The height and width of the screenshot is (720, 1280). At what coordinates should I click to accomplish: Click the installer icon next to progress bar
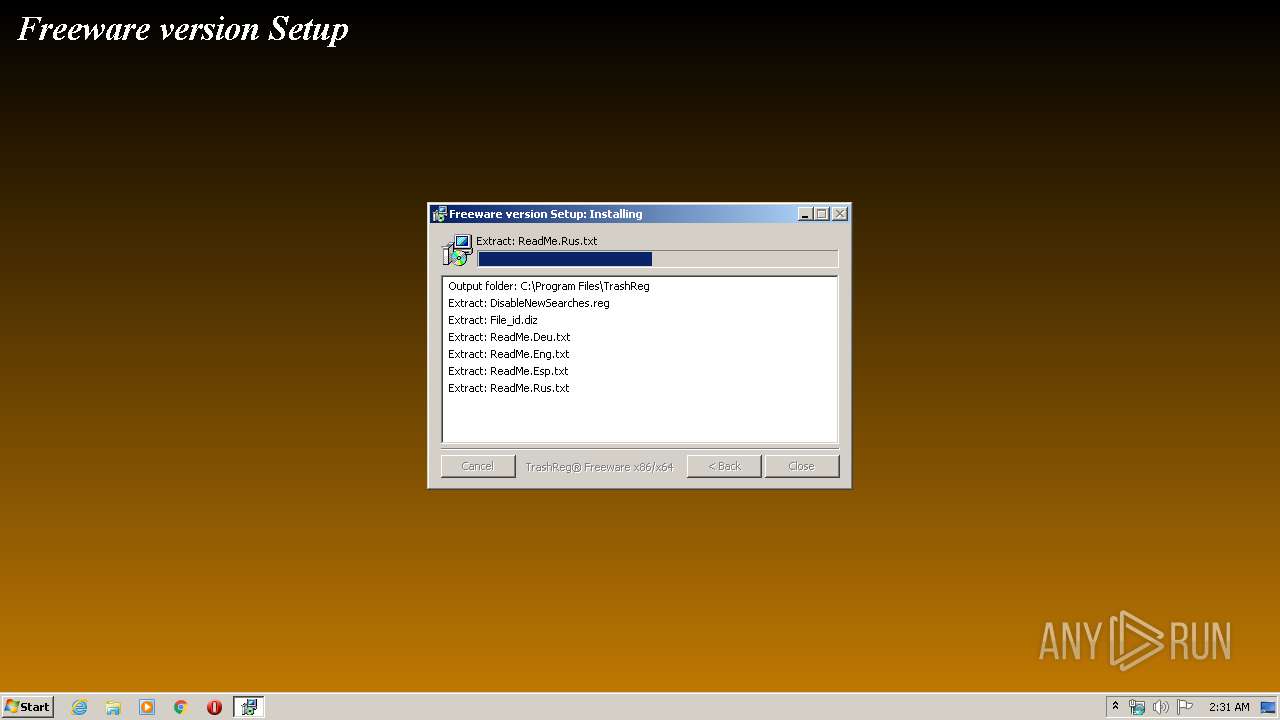click(x=457, y=250)
